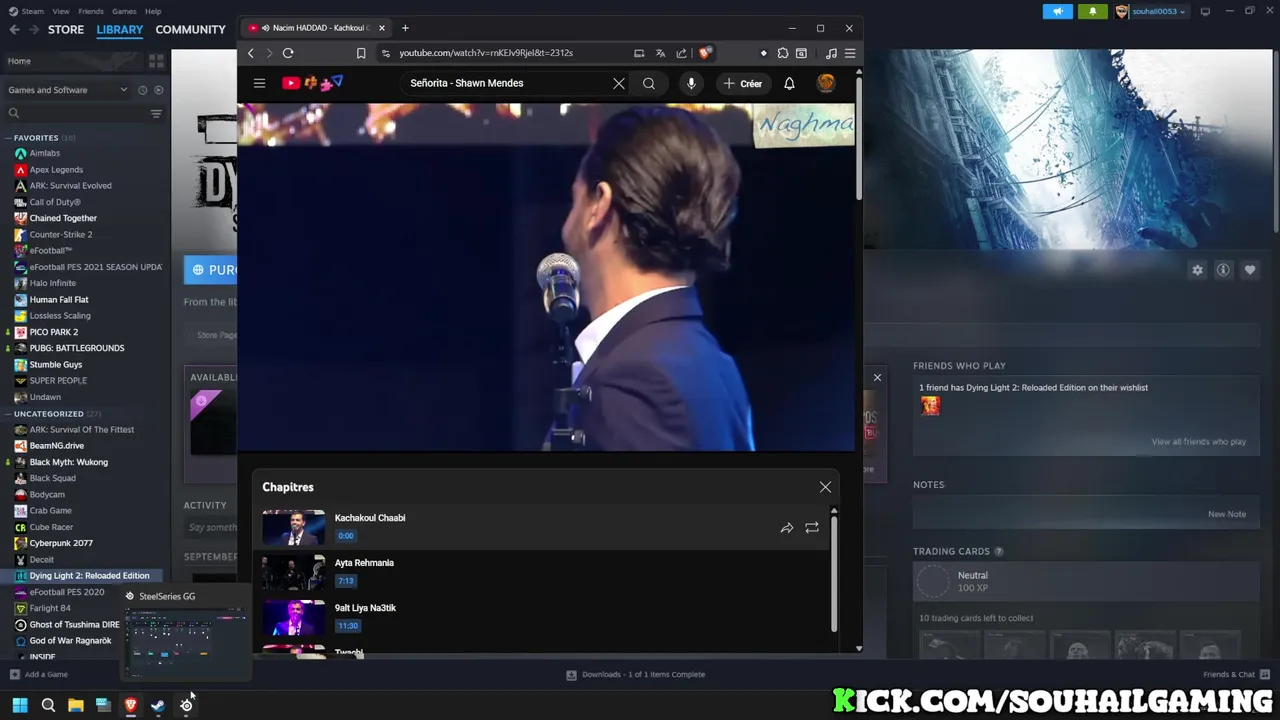Open Brave Shields icon
Viewport: 1280px width, 720px height.
705,53
